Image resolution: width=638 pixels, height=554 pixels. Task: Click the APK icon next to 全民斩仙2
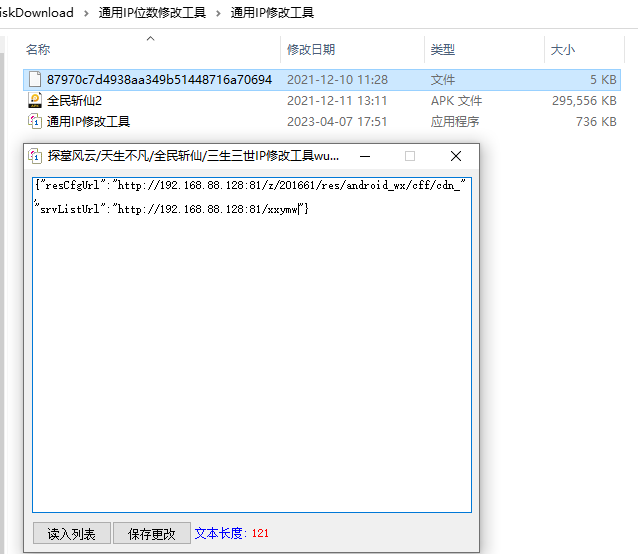click(35, 100)
